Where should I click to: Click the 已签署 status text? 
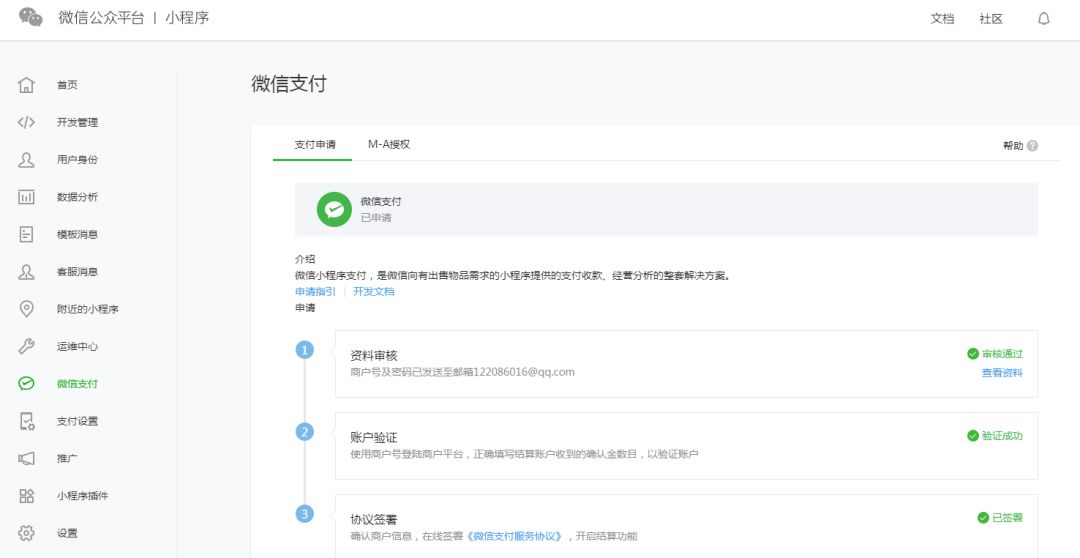[x=1007, y=517]
